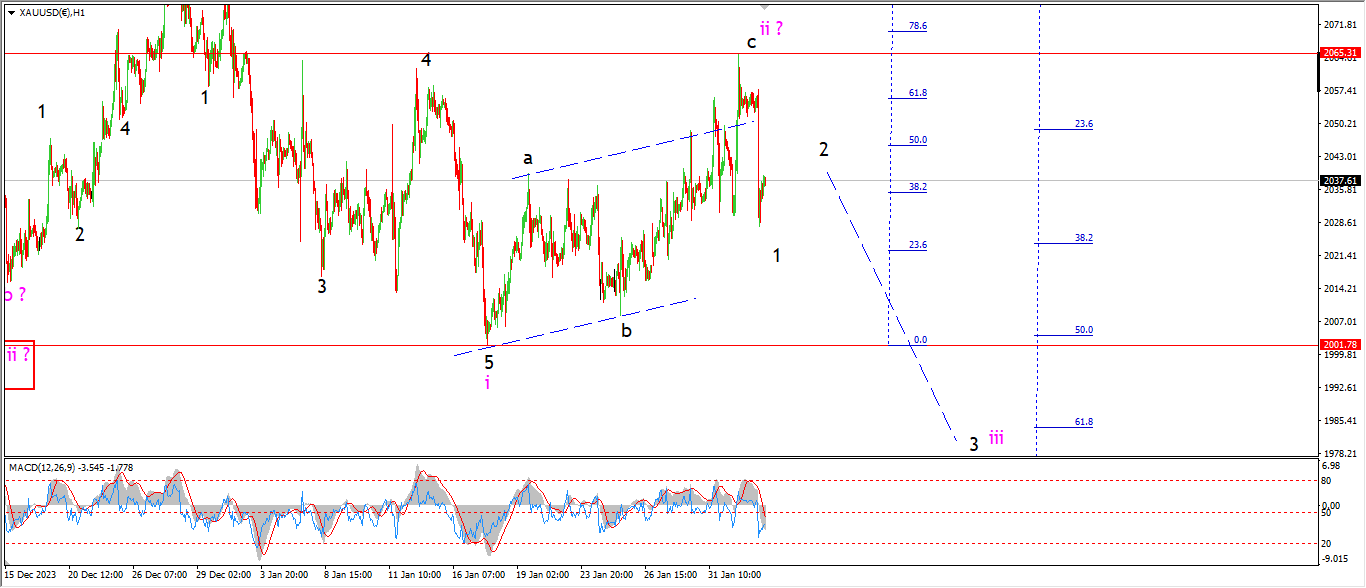1366x588 pixels.
Task: Click the red 2065.31 price label
Action: tap(1340, 53)
